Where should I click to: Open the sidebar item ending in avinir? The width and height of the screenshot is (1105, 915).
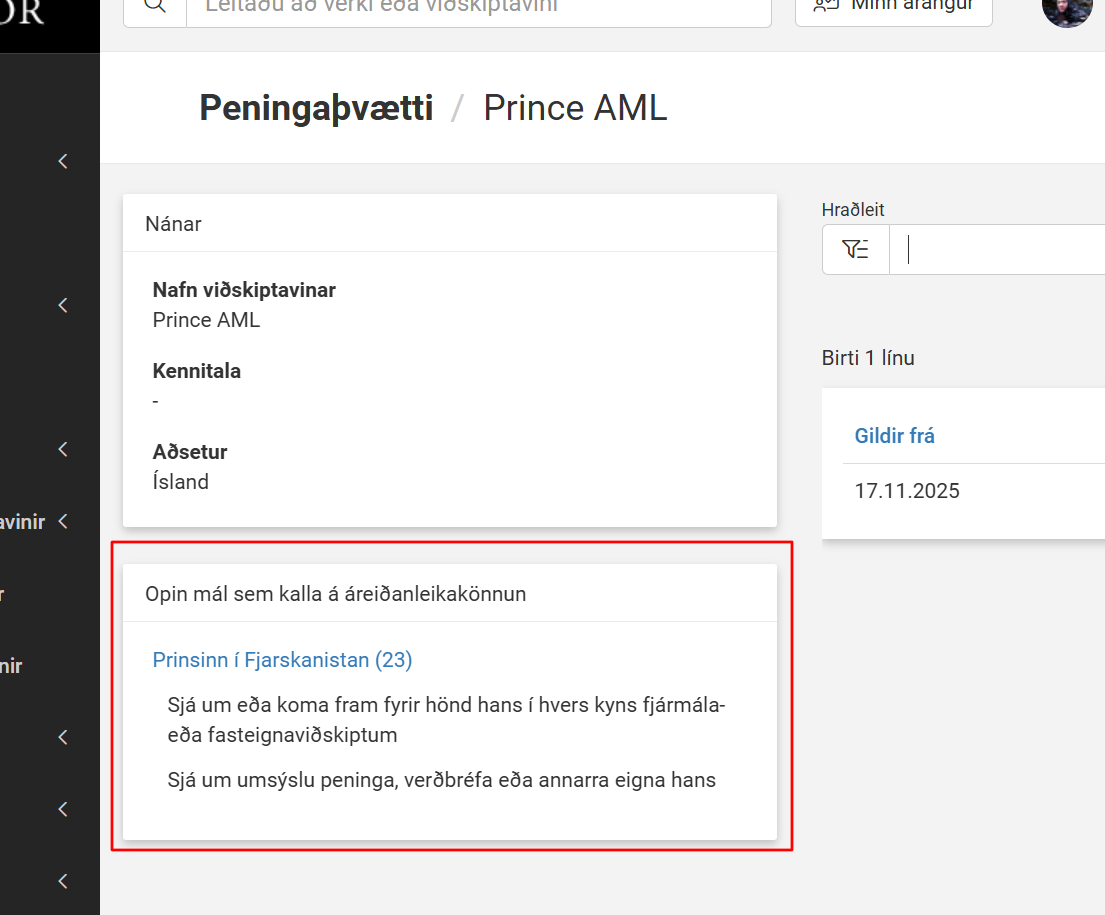23,522
